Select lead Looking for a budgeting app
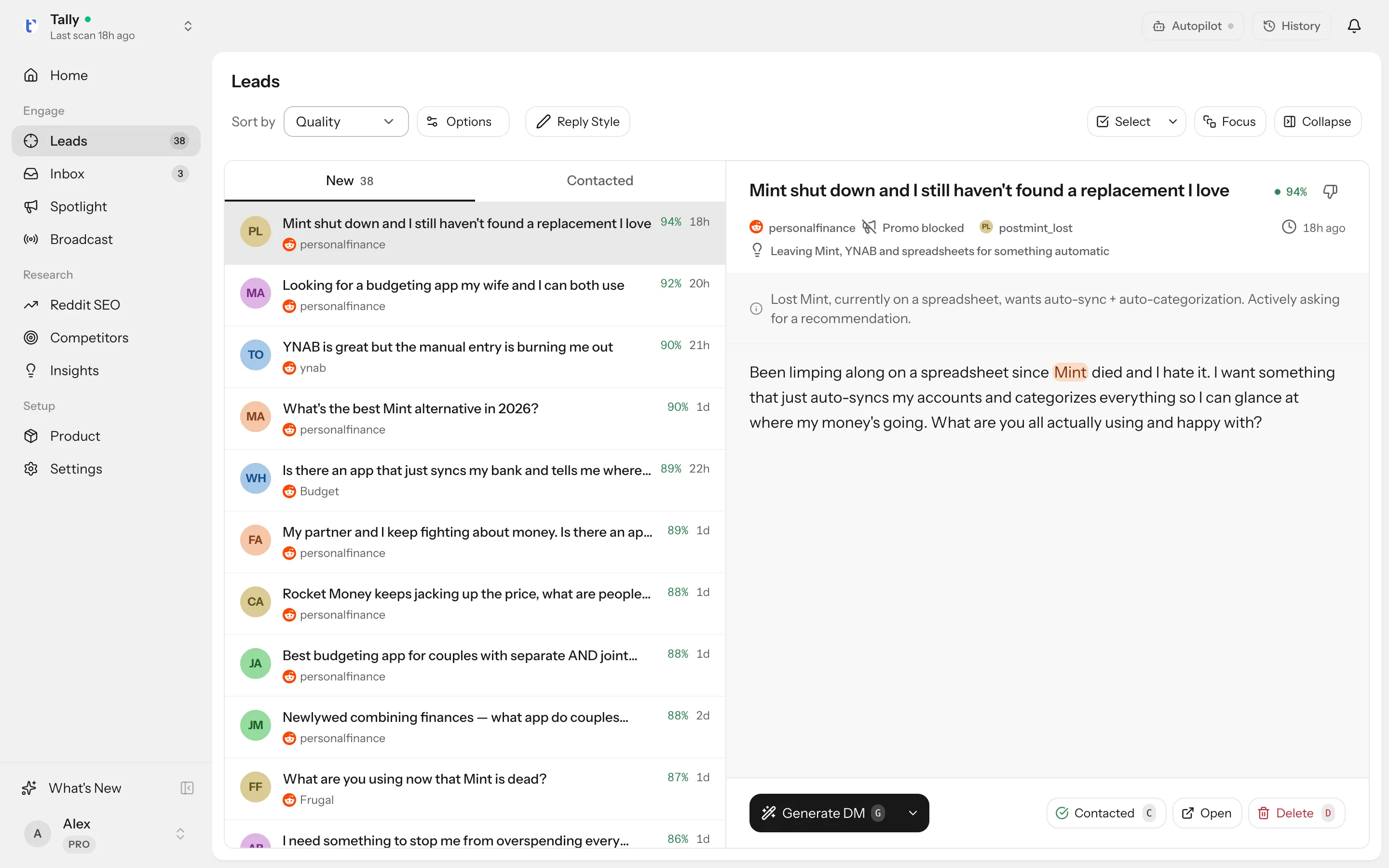The height and width of the screenshot is (868, 1389). [x=475, y=295]
